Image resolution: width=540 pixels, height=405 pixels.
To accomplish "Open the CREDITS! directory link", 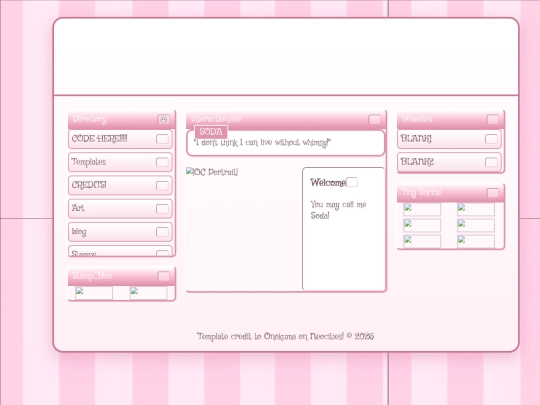I will [120, 186].
